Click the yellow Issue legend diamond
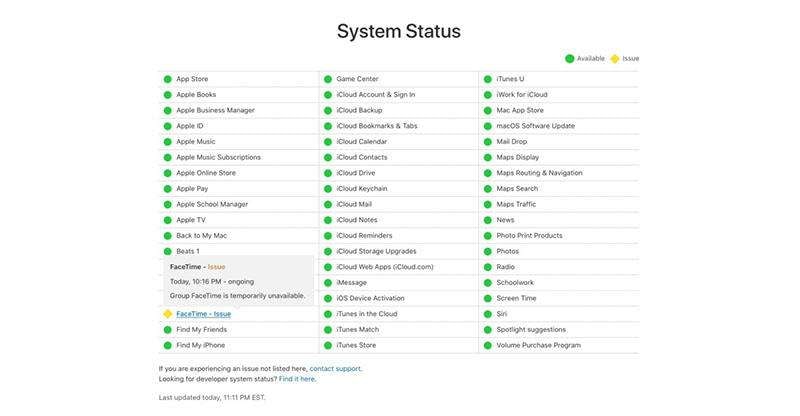The width and height of the screenshot is (800, 416). click(x=615, y=58)
